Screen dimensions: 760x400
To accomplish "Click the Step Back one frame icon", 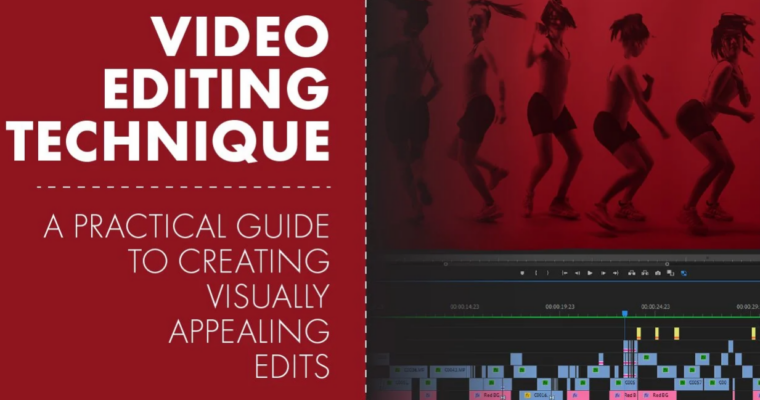I will [577, 273].
